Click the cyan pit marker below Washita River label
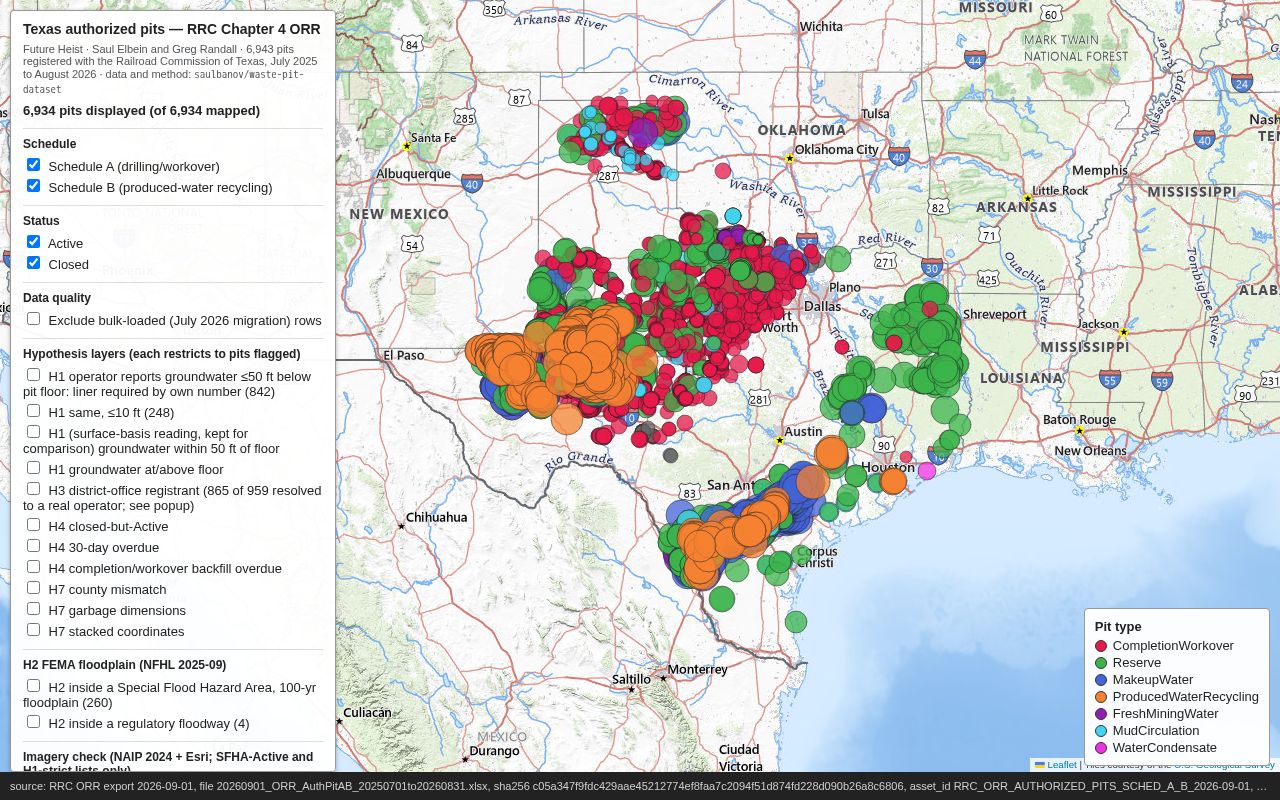This screenshot has height=800, width=1280. tap(733, 216)
